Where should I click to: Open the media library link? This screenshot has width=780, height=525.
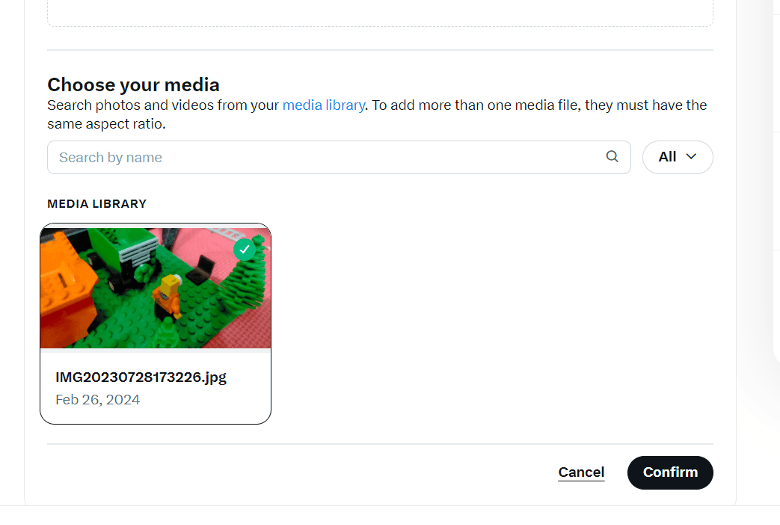coord(324,105)
